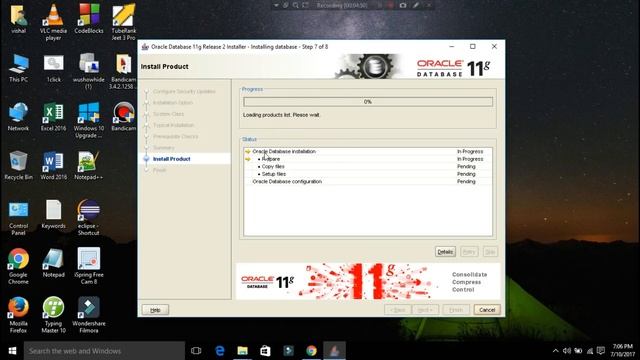The image size is (640, 360).
Task: Click the Prepare status row
Action: point(368,159)
